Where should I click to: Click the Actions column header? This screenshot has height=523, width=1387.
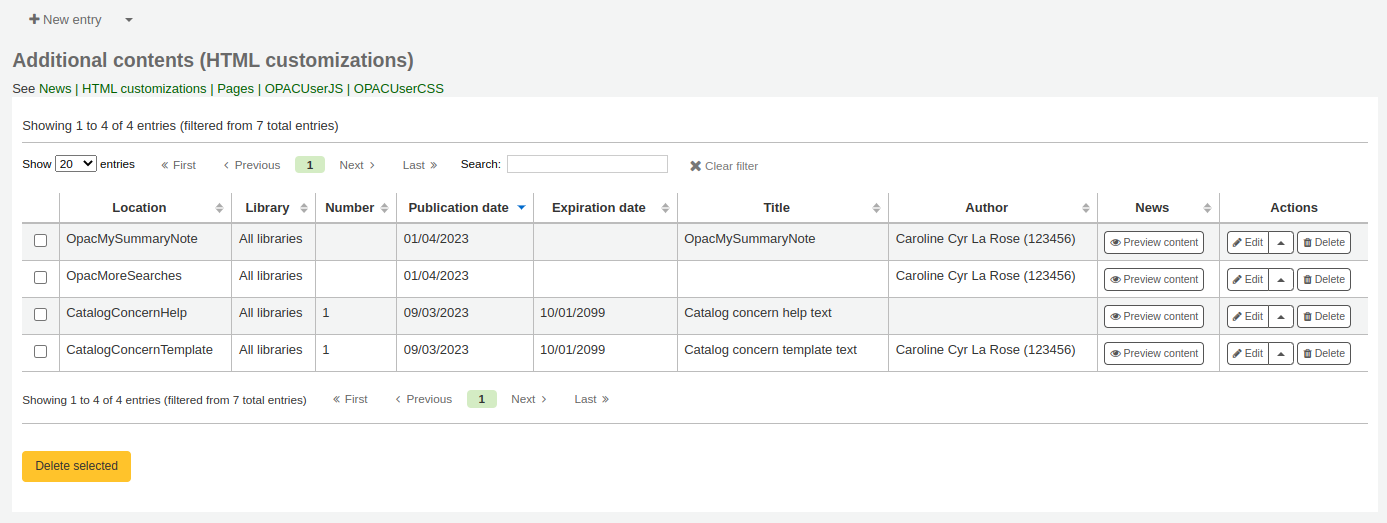[x=1294, y=208]
